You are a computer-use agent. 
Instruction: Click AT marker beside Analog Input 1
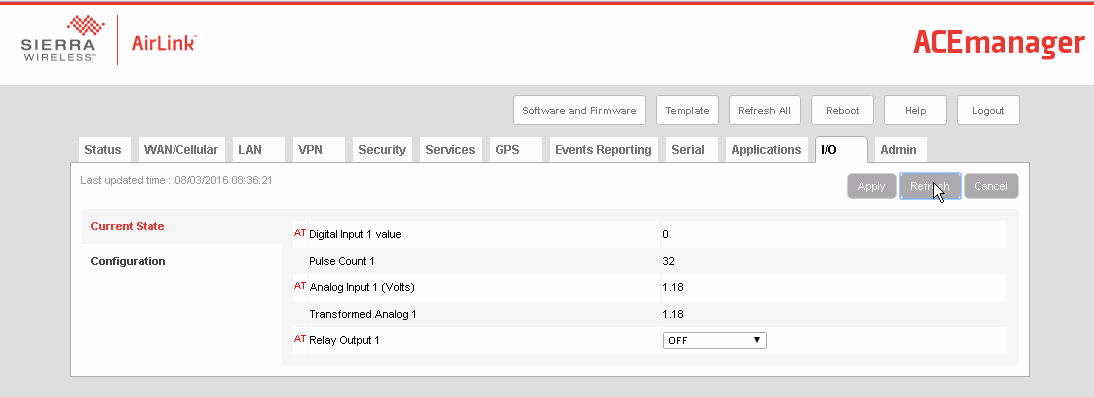(x=300, y=286)
